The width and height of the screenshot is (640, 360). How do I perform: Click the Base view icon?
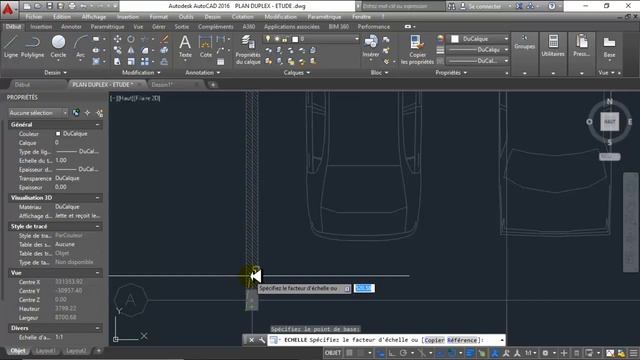(x=609, y=46)
